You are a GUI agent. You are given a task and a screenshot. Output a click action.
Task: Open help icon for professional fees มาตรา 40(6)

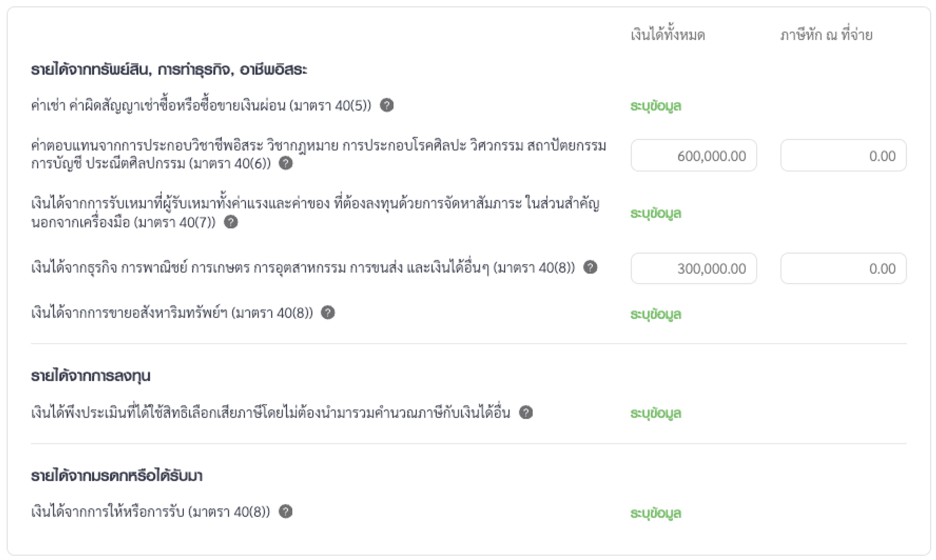click(x=286, y=163)
